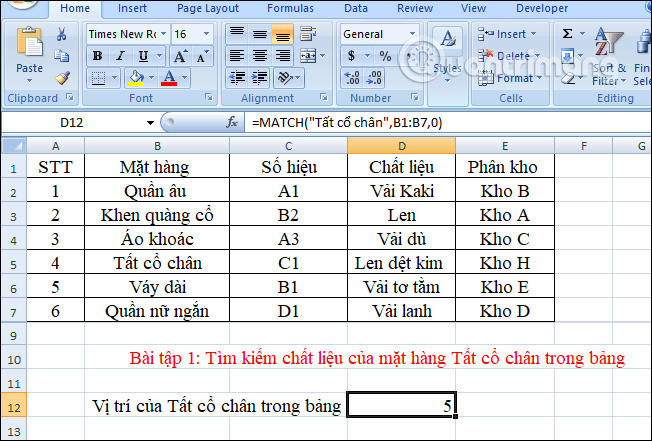
Task: Toggle Wrap Text
Action: (x=308, y=34)
